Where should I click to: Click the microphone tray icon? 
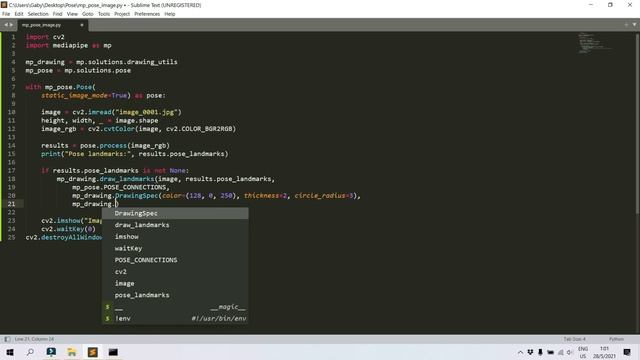[540, 352]
